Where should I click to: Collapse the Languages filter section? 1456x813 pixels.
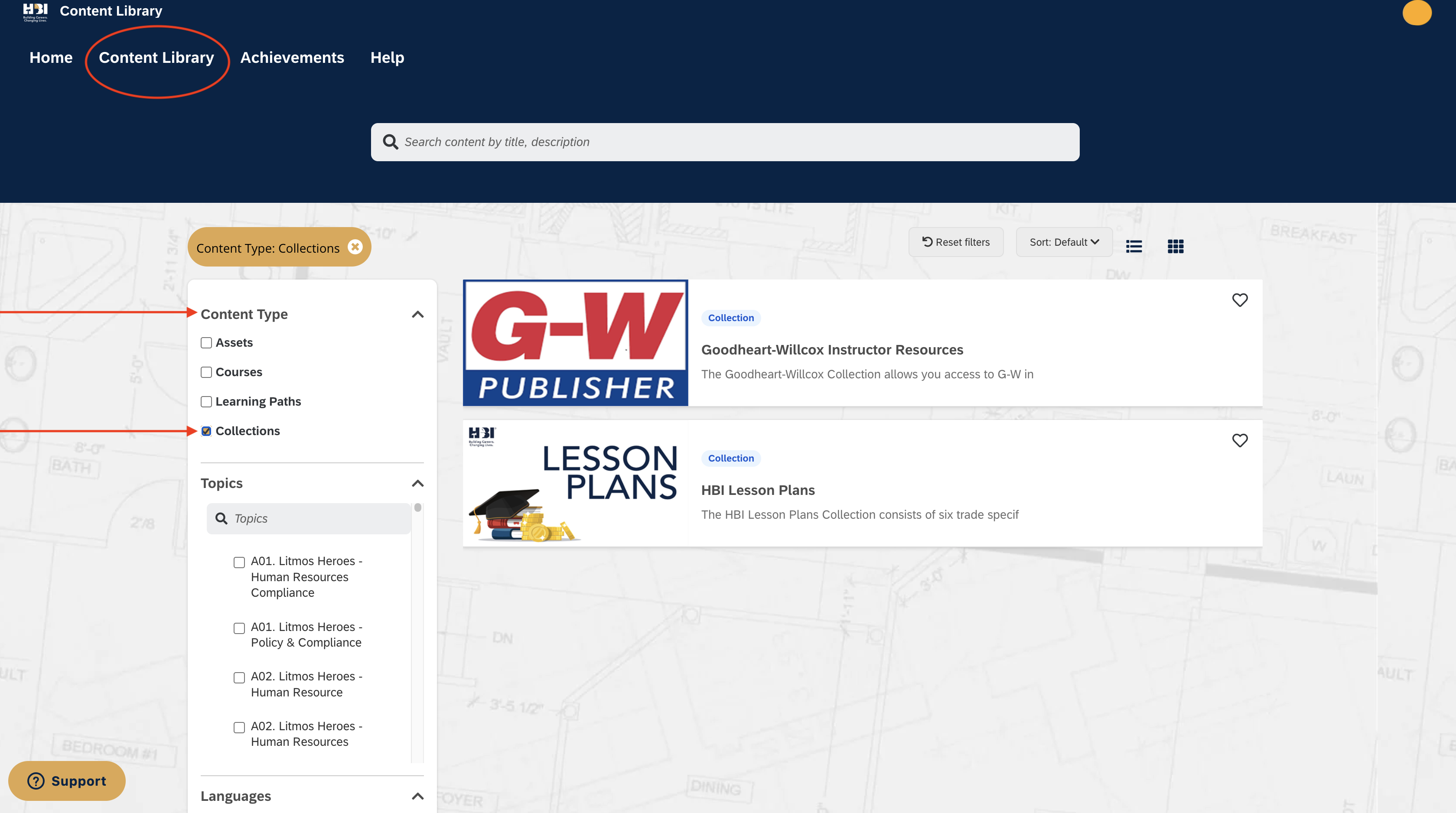tap(418, 796)
